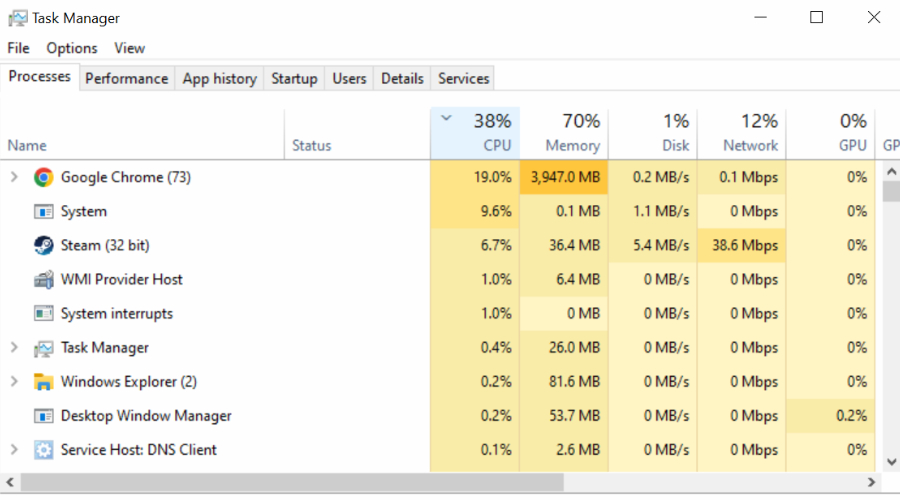Click the Task Manager title bar icon
The image size is (900, 500).
pyautogui.click(x=17, y=18)
